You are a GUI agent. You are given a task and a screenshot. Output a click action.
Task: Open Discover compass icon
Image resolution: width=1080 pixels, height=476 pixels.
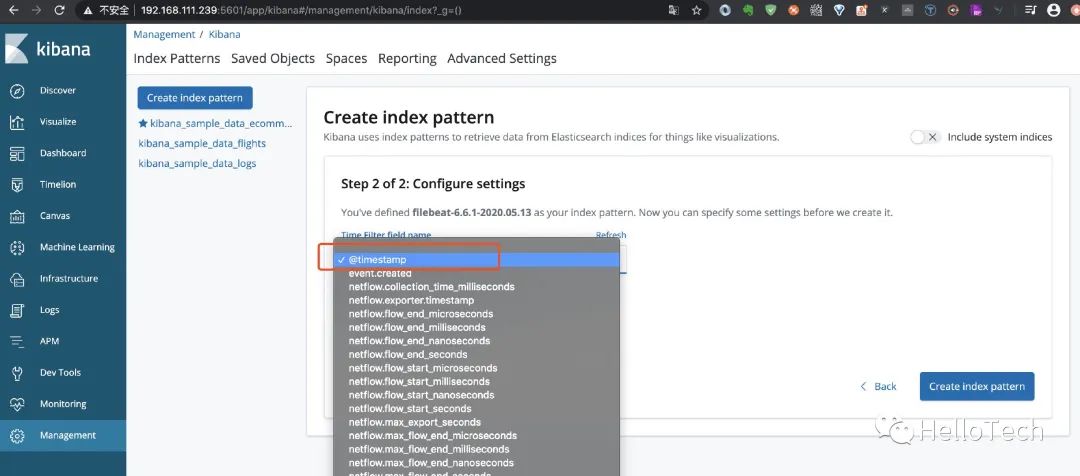(17, 91)
